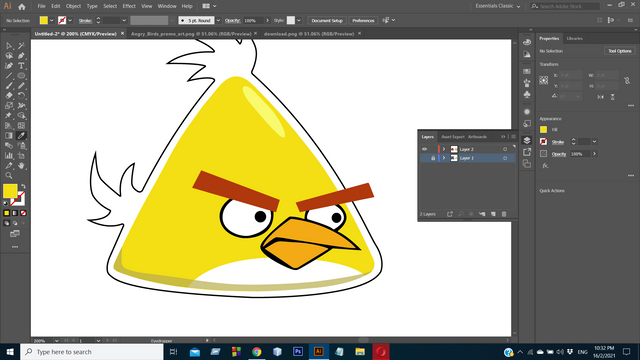This screenshot has height=360, width=640.
Task: Toggle Constrain Width and Height Proportions link
Action: [627, 81]
